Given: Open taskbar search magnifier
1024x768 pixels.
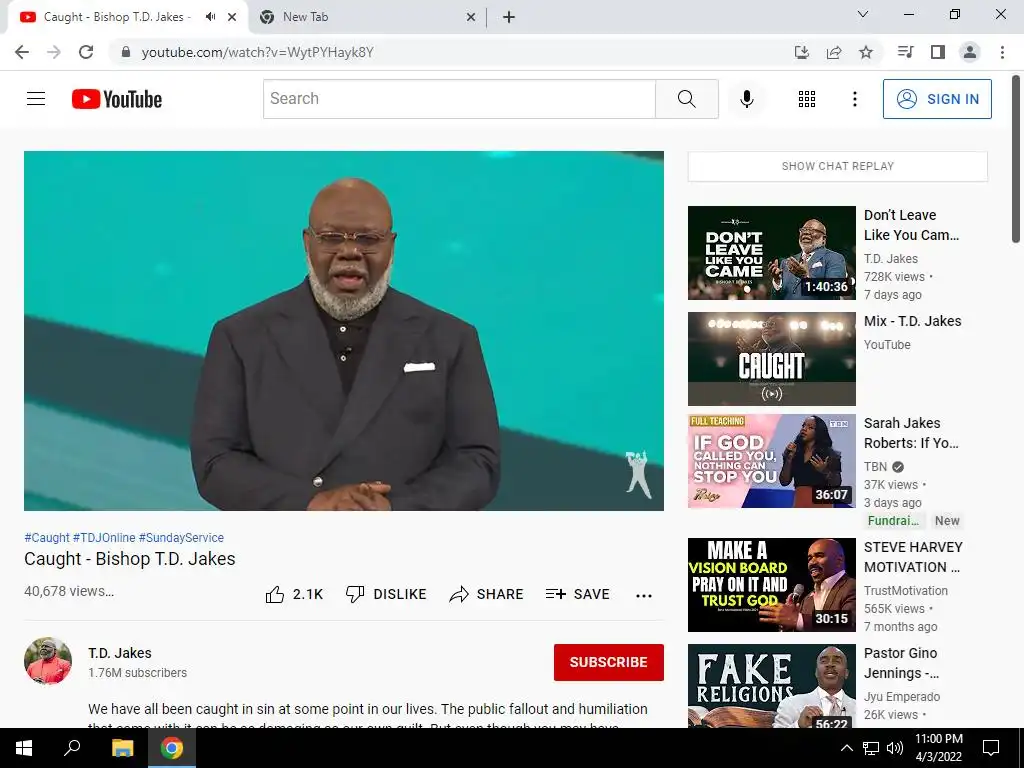Looking at the screenshot, I should pyautogui.click(x=72, y=748).
